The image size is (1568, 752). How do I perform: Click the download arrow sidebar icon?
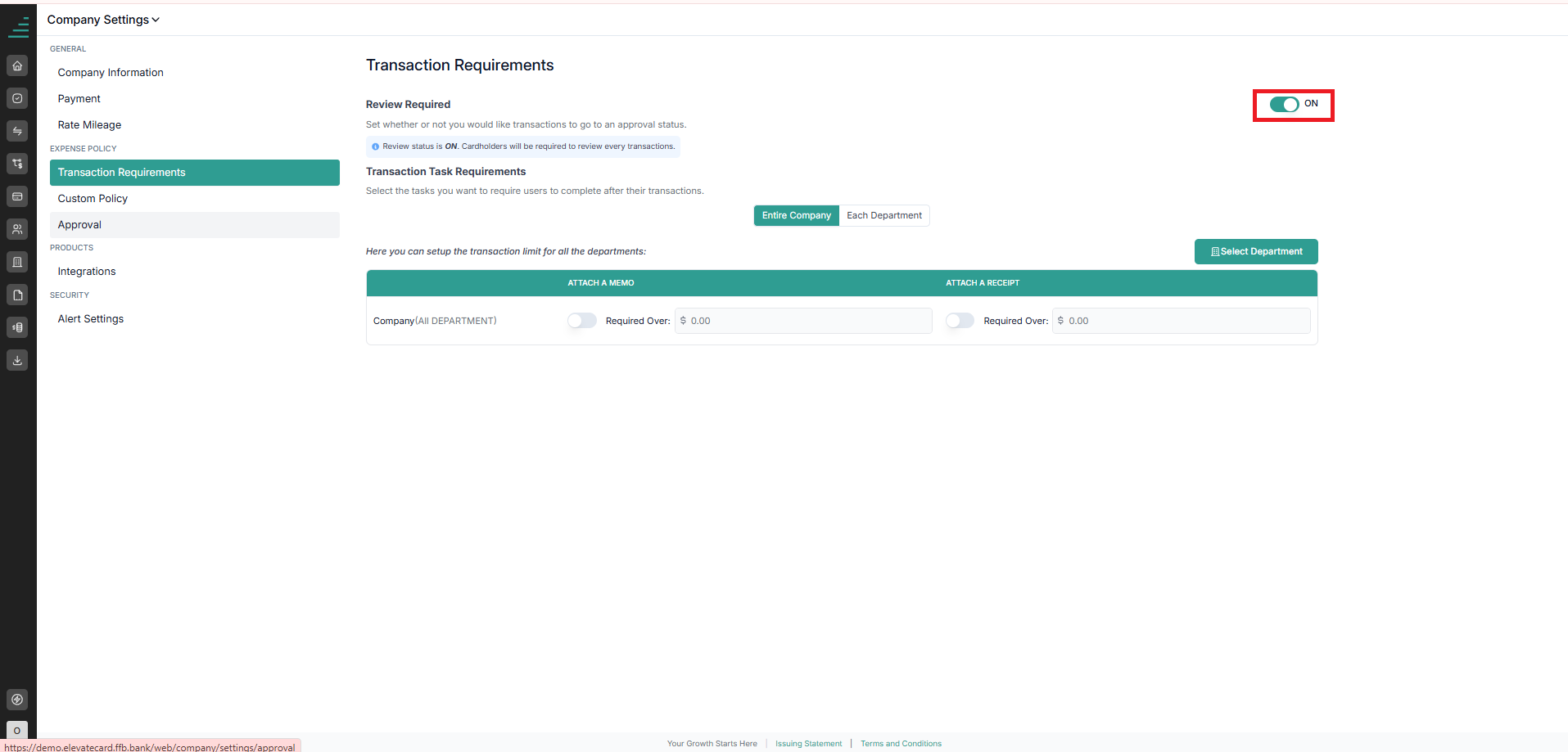[17, 360]
